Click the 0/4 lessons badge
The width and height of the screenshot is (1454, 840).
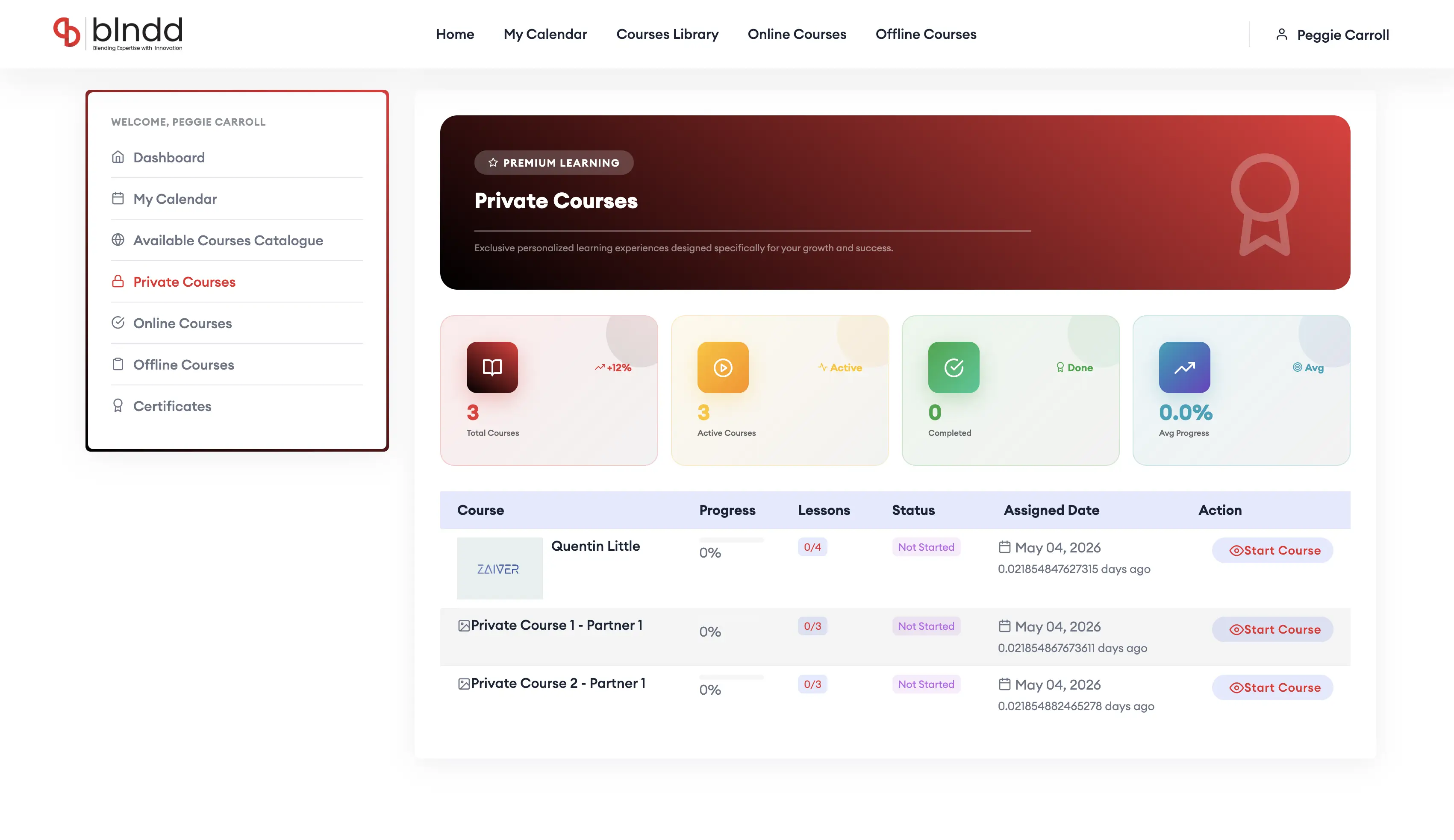tap(812, 547)
